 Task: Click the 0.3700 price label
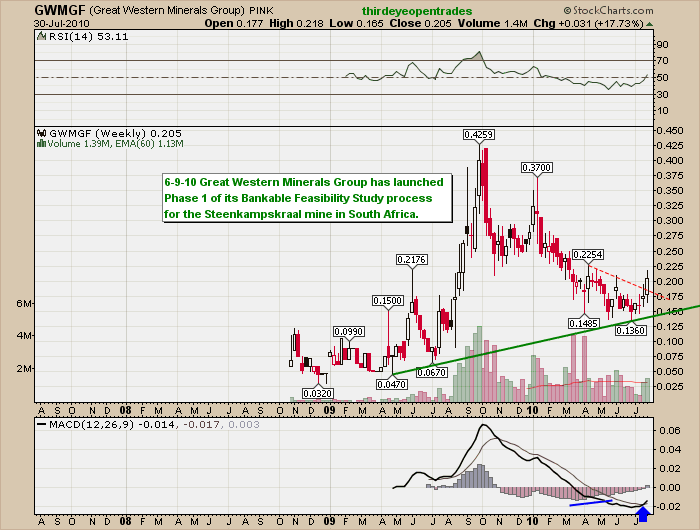[x=537, y=167]
